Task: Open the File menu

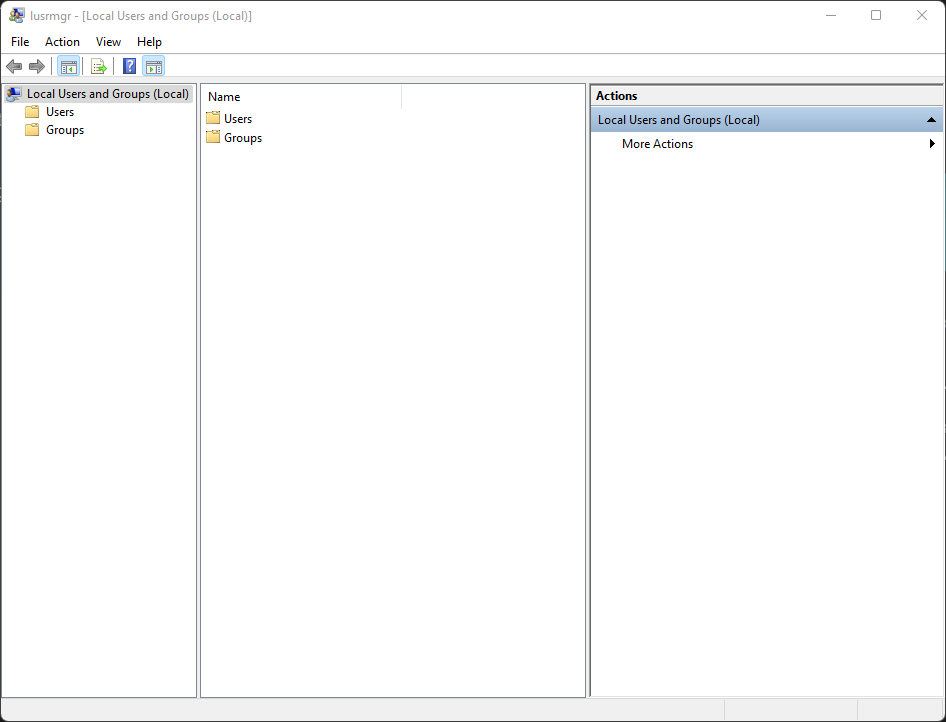Action: click(20, 42)
